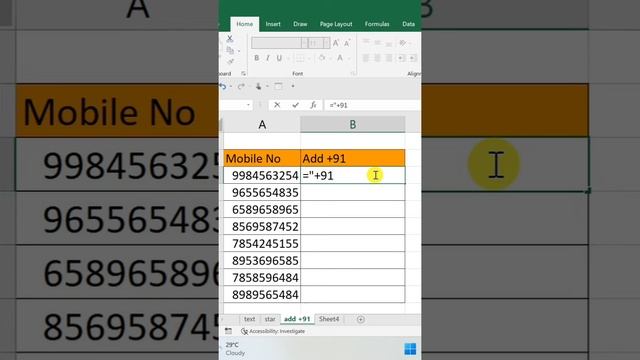The height and width of the screenshot is (360, 640).
Task: Toggle Italic formatting
Action: [x=268, y=58]
